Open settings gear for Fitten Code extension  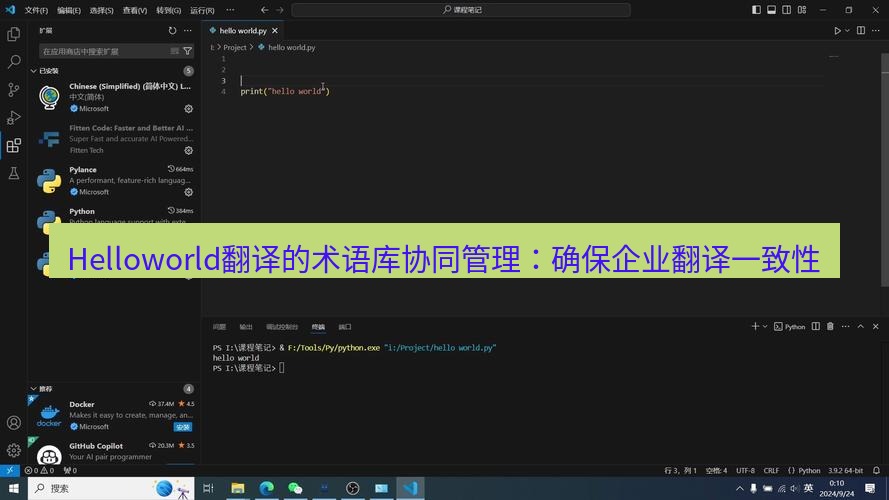pos(189,150)
